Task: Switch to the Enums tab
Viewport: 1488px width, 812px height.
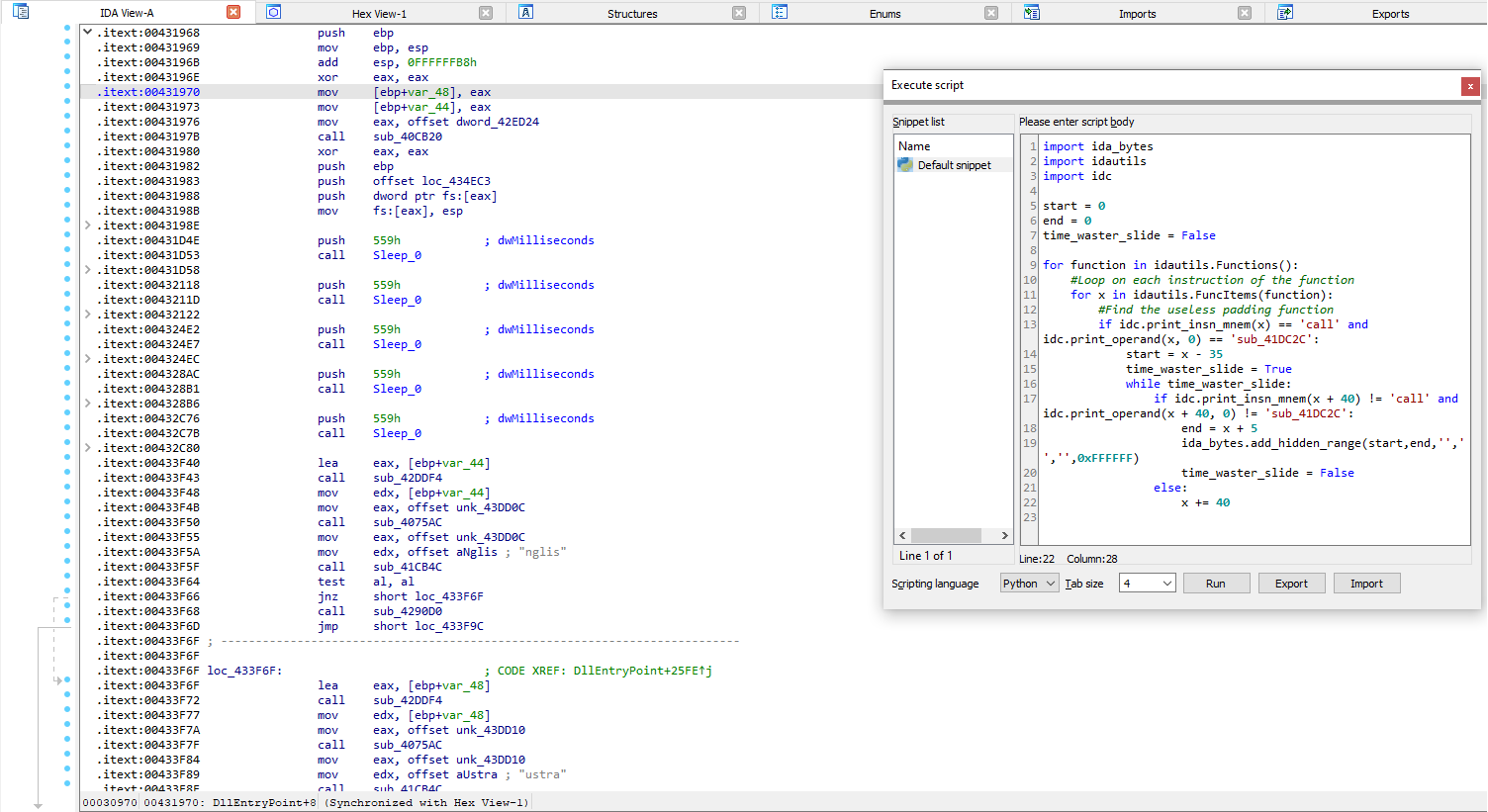Action: tap(884, 14)
